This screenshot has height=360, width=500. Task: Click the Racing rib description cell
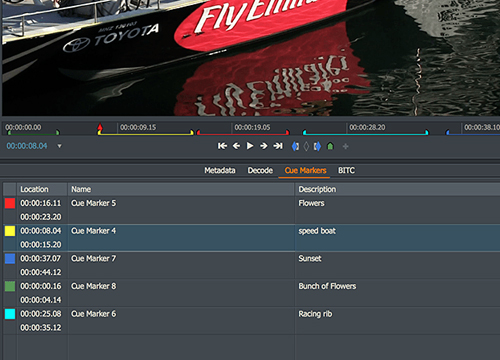point(398,320)
